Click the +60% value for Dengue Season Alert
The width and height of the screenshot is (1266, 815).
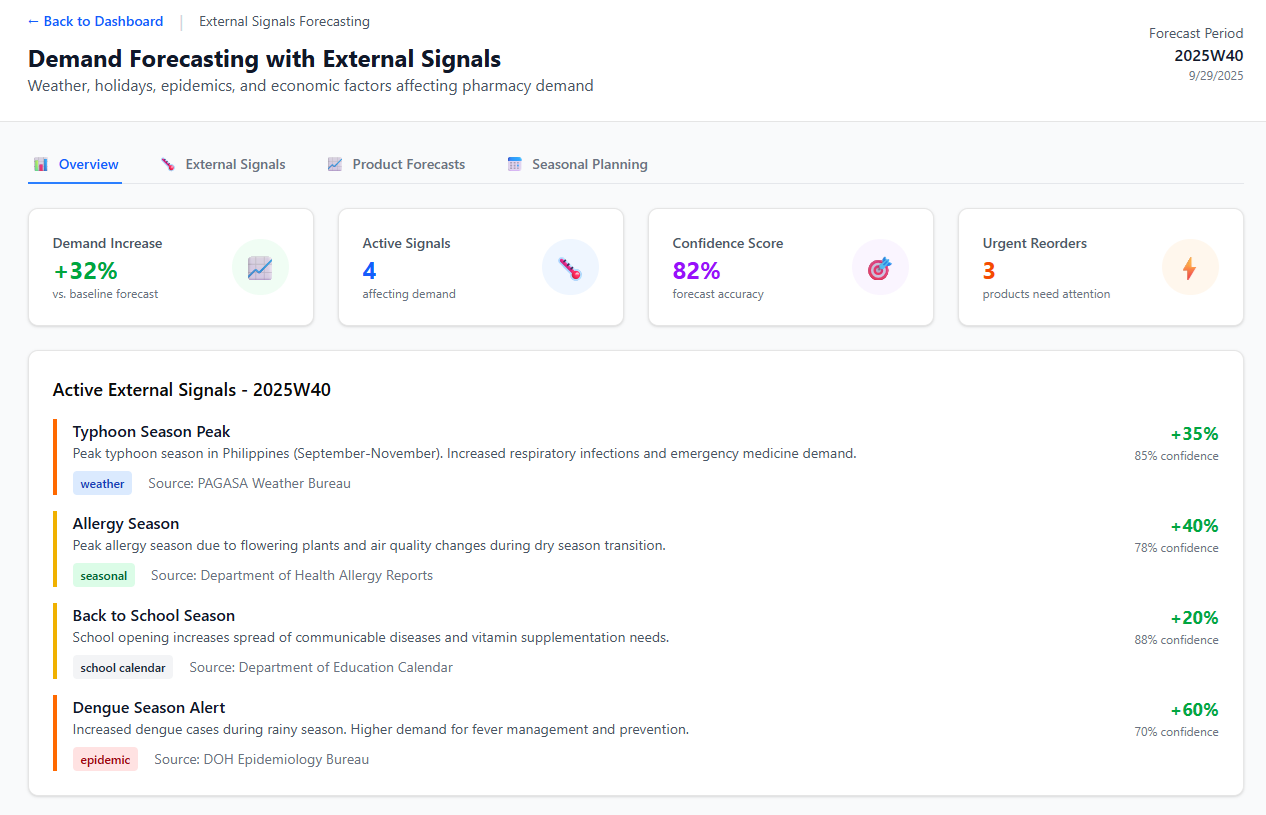(1195, 709)
